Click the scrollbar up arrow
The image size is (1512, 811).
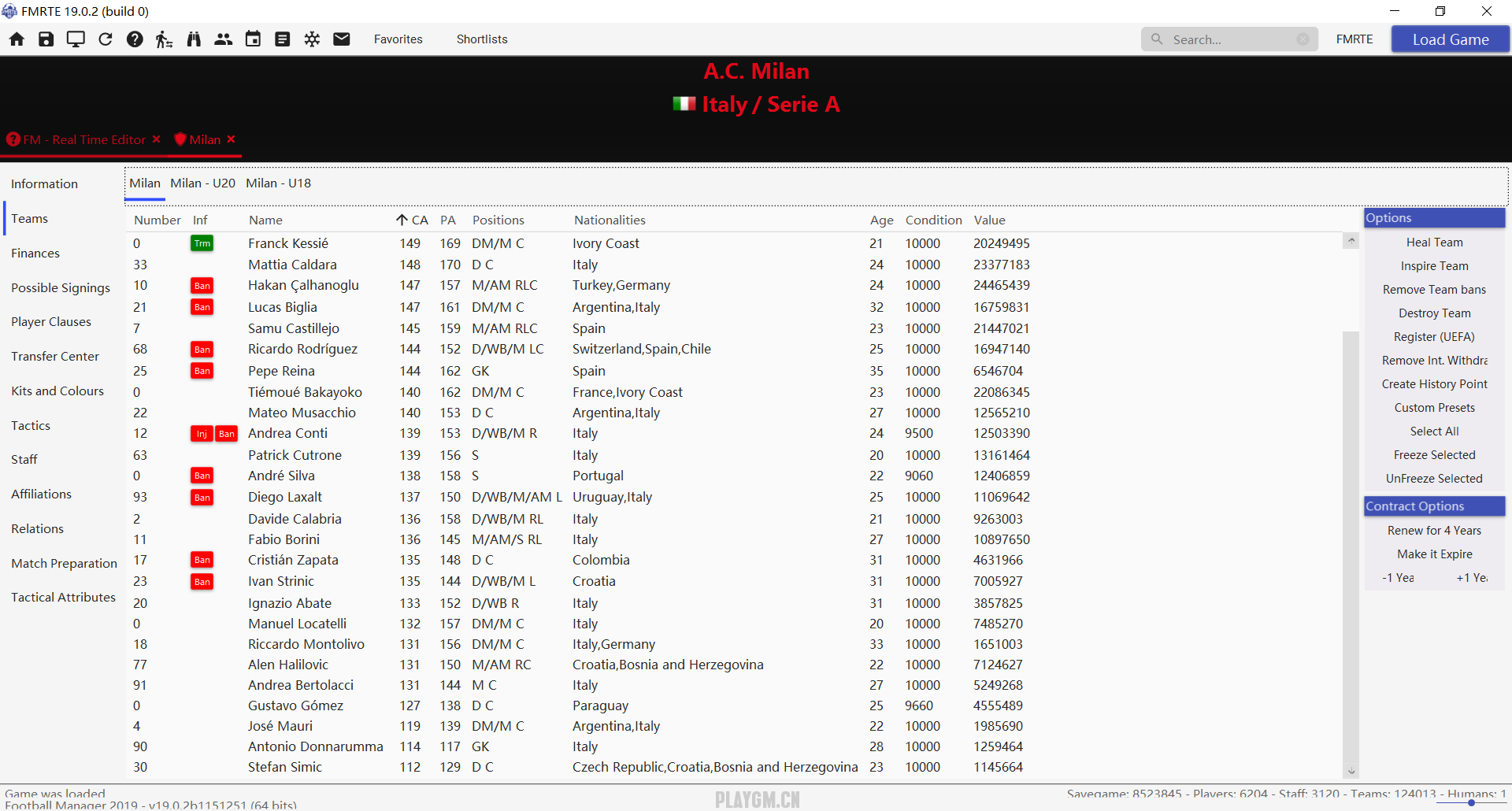click(1351, 241)
